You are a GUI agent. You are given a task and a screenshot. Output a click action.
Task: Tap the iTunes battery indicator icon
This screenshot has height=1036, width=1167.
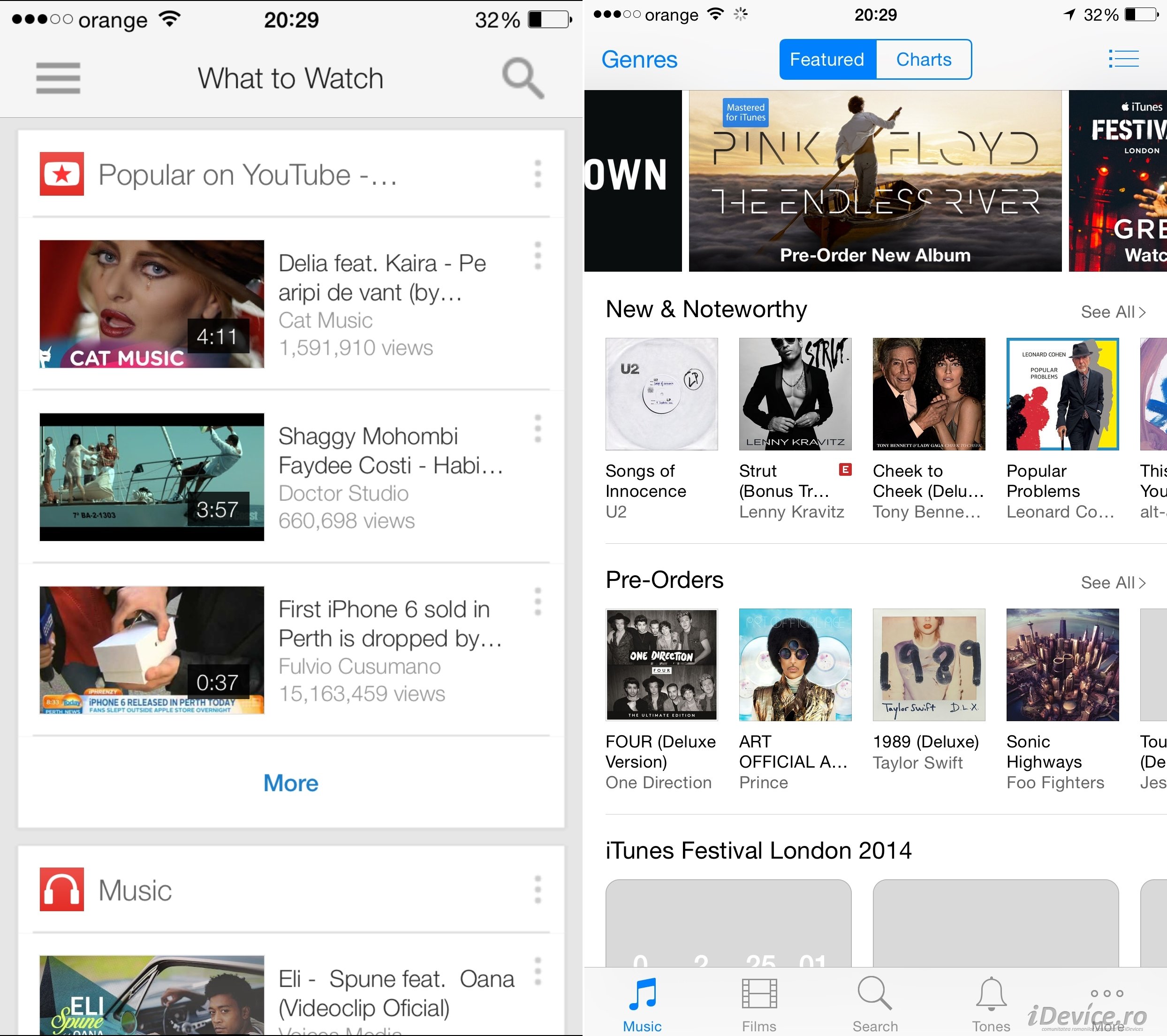point(1142,15)
